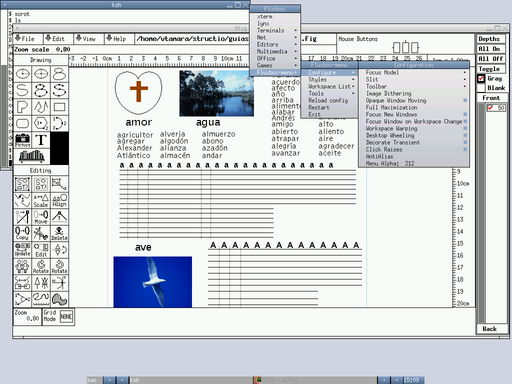Launch xterm from Fluxbox menu
Viewport: 512px width, 384px height.
(275, 16)
